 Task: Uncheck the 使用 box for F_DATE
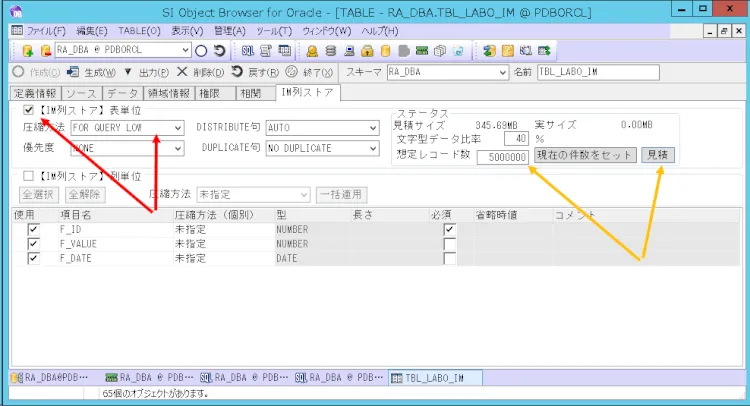33,258
